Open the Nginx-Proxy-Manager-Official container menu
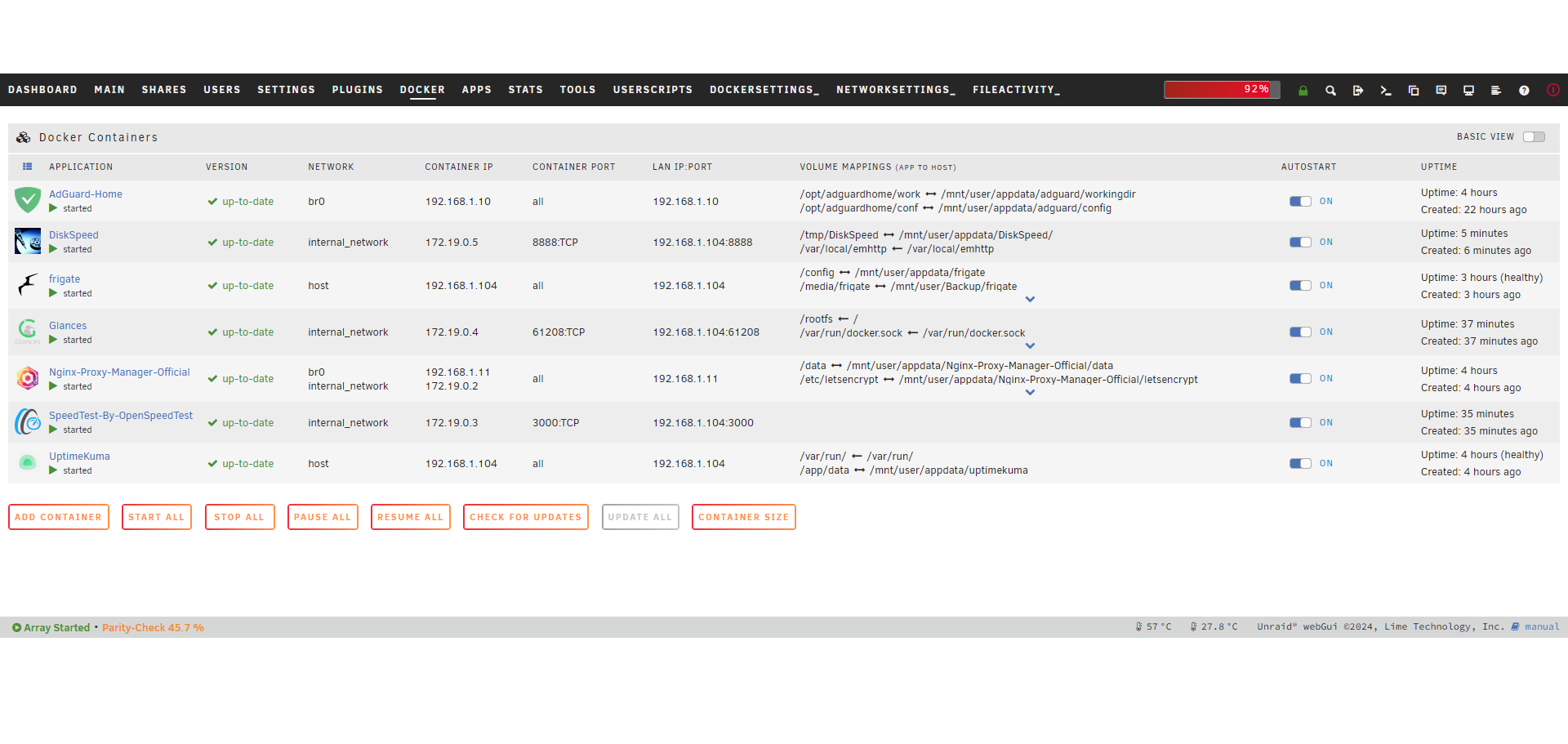Viewport: 1568px width, 744px height. (x=119, y=372)
